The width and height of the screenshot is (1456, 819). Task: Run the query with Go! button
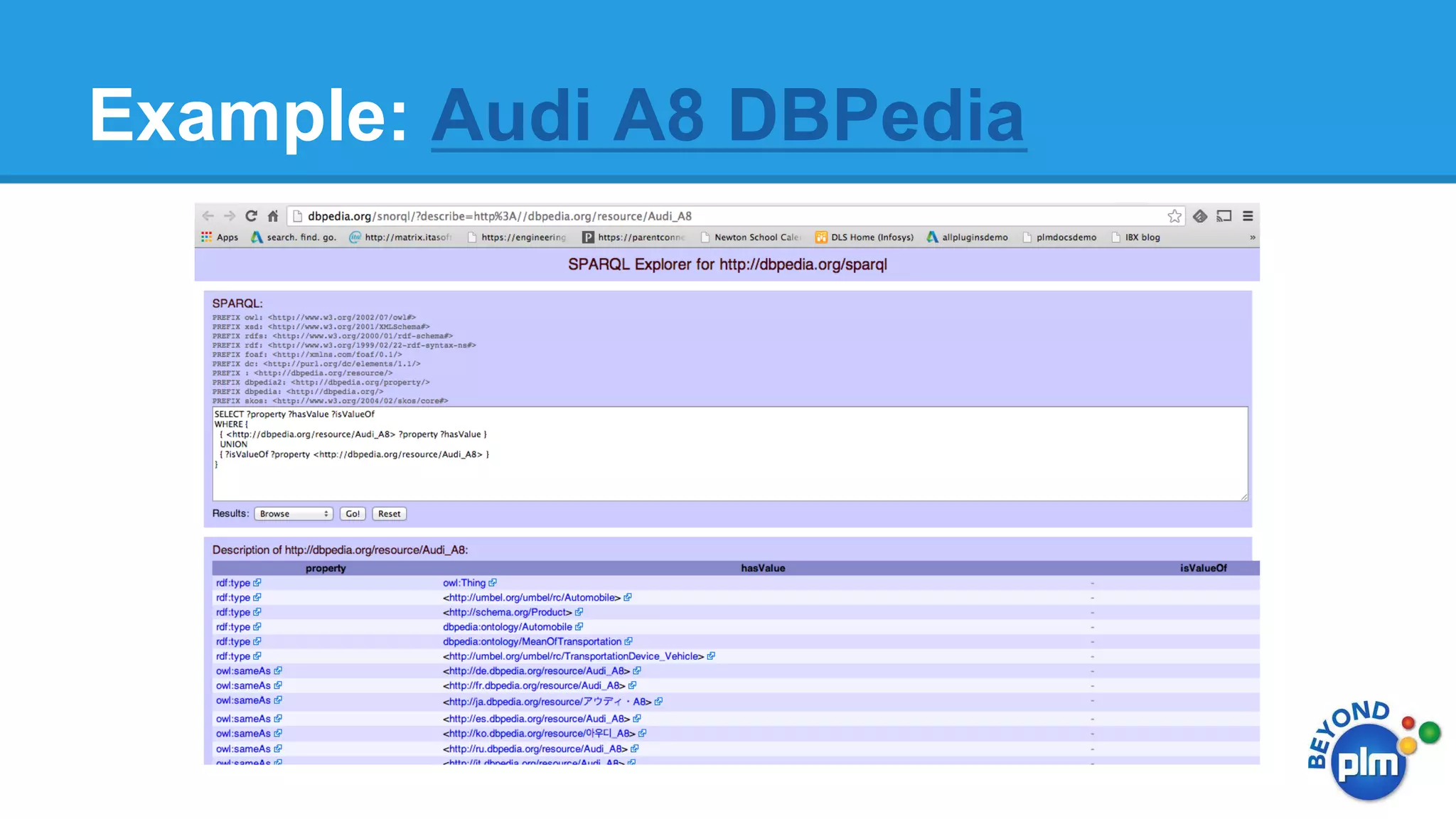pyautogui.click(x=353, y=514)
